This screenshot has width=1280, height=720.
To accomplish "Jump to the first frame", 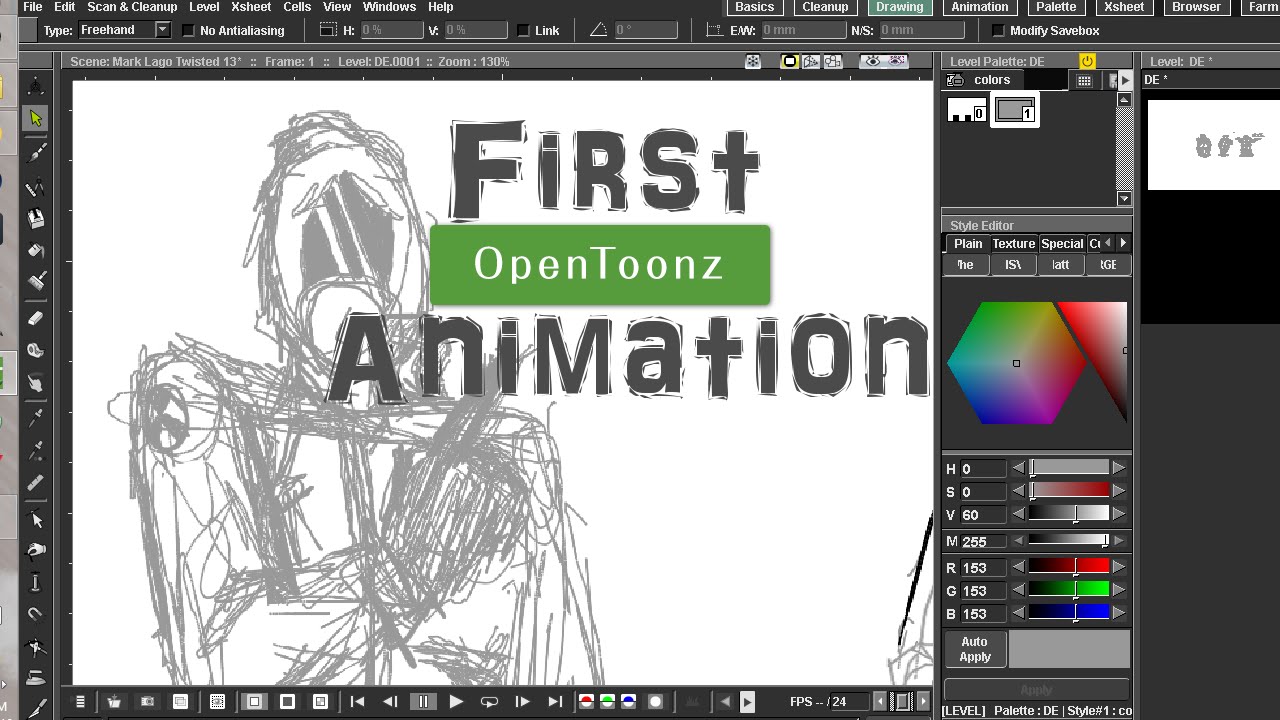I will (x=357, y=702).
